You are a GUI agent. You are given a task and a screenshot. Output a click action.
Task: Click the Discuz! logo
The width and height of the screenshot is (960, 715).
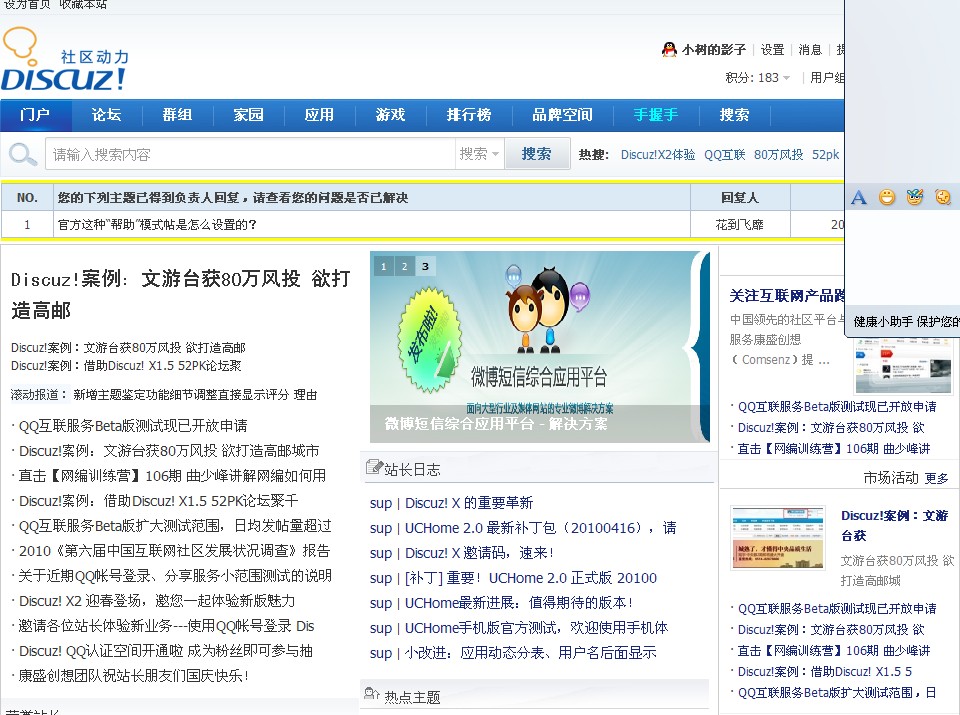(x=66, y=59)
